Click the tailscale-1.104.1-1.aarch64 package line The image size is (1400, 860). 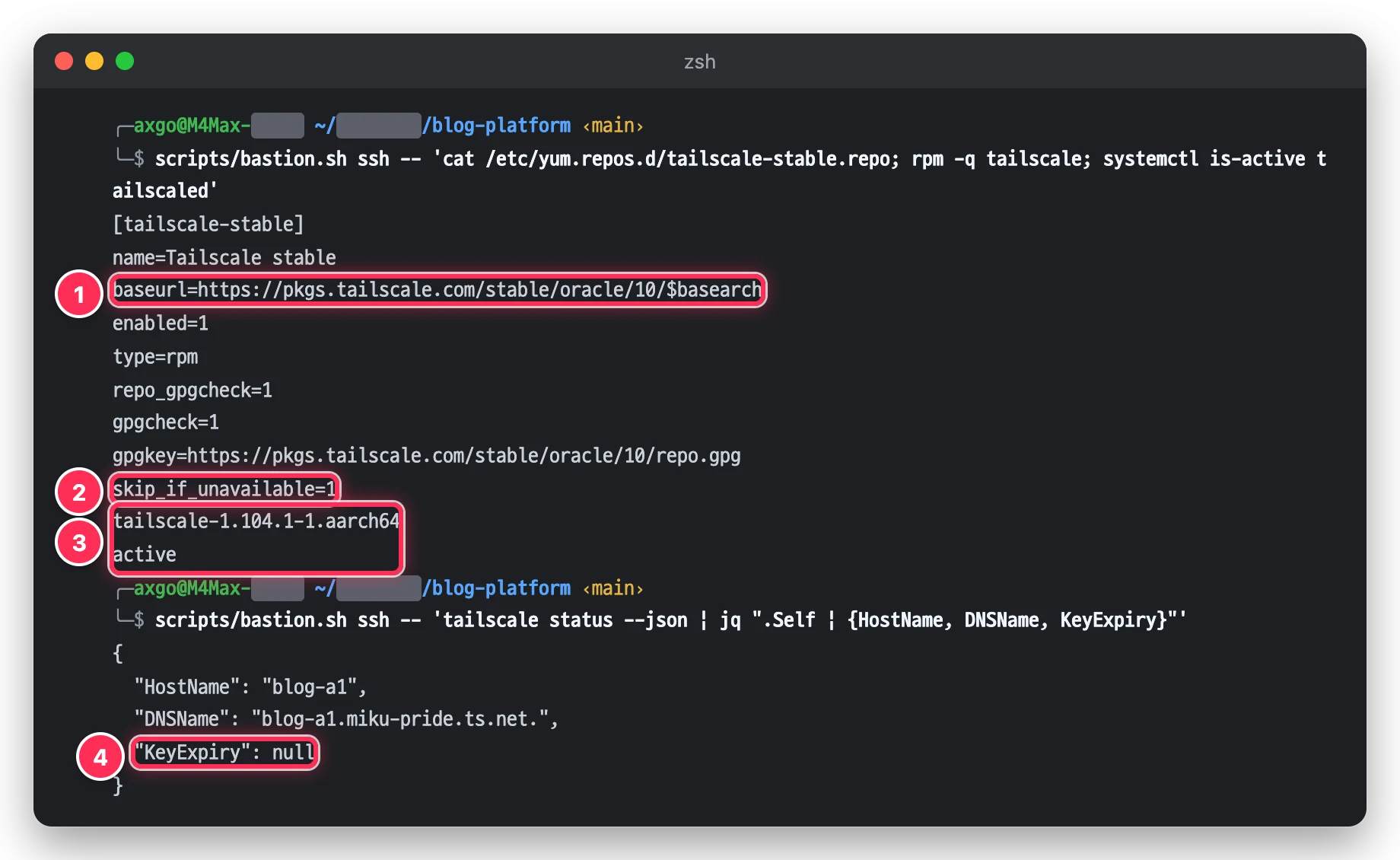(256, 521)
